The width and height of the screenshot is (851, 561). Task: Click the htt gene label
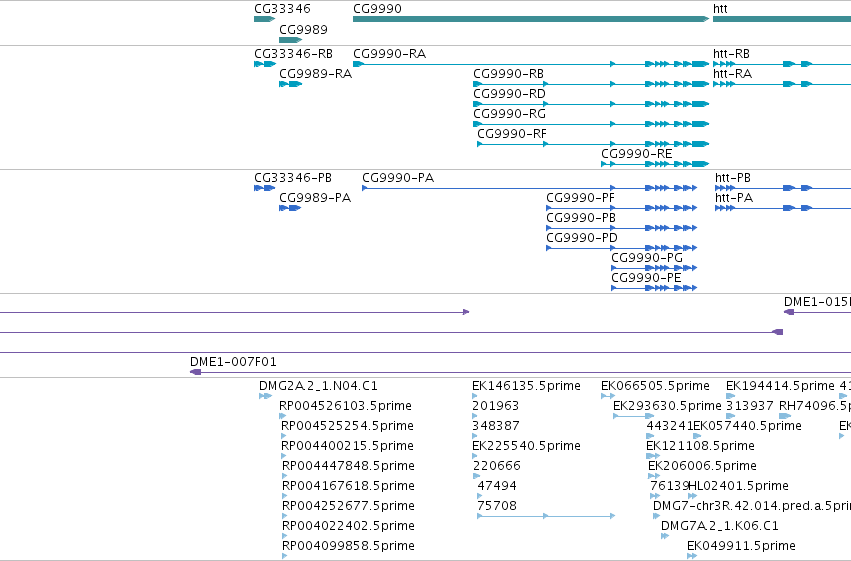click(720, 9)
